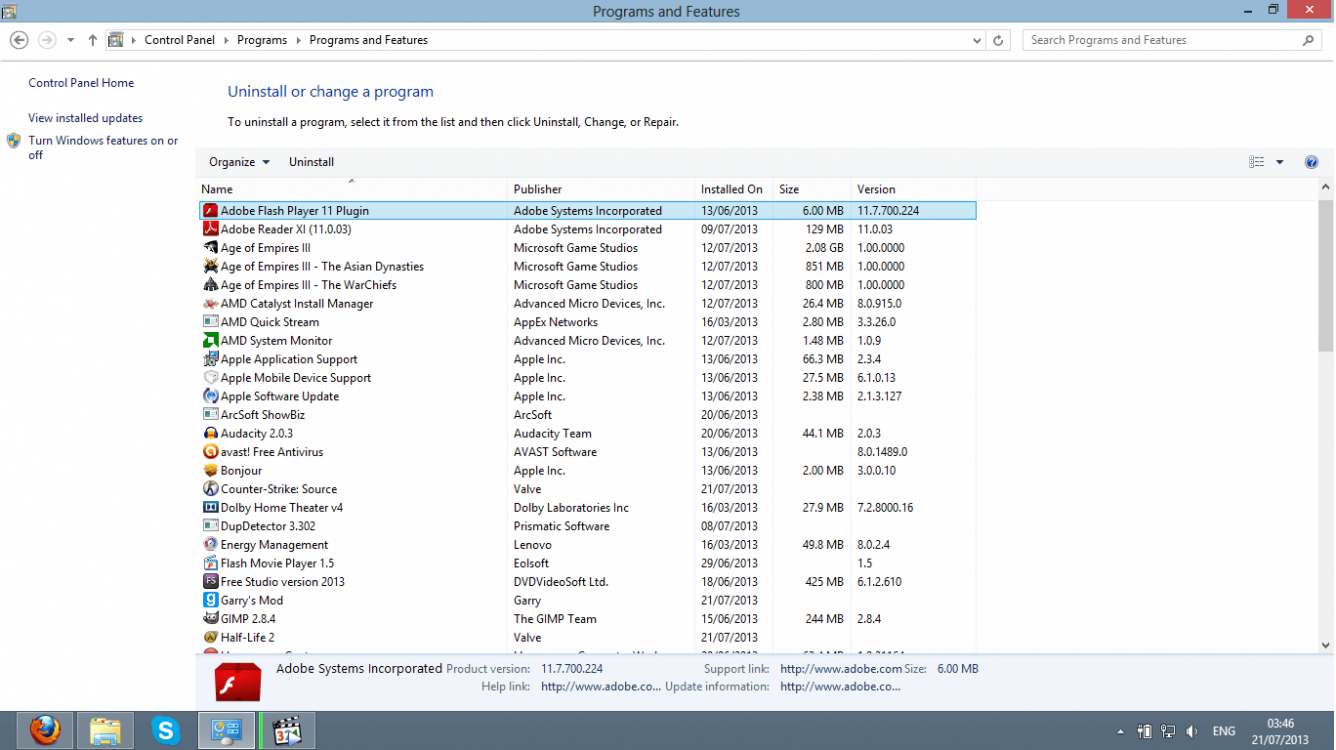Screen dimensions: 1336x750
Task: Open File Explorer from the taskbar
Action: pos(105,731)
